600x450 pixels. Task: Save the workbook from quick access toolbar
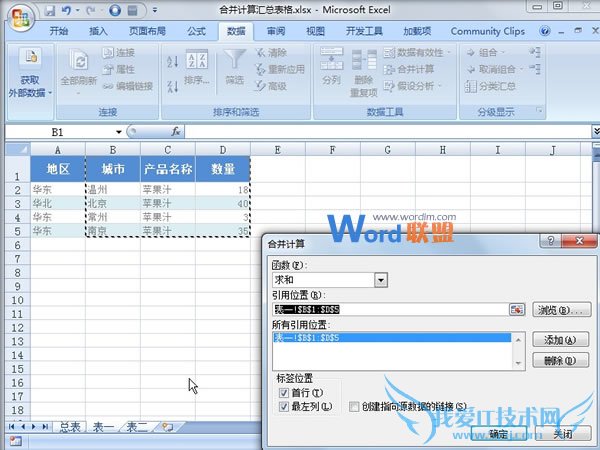pos(50,10)
